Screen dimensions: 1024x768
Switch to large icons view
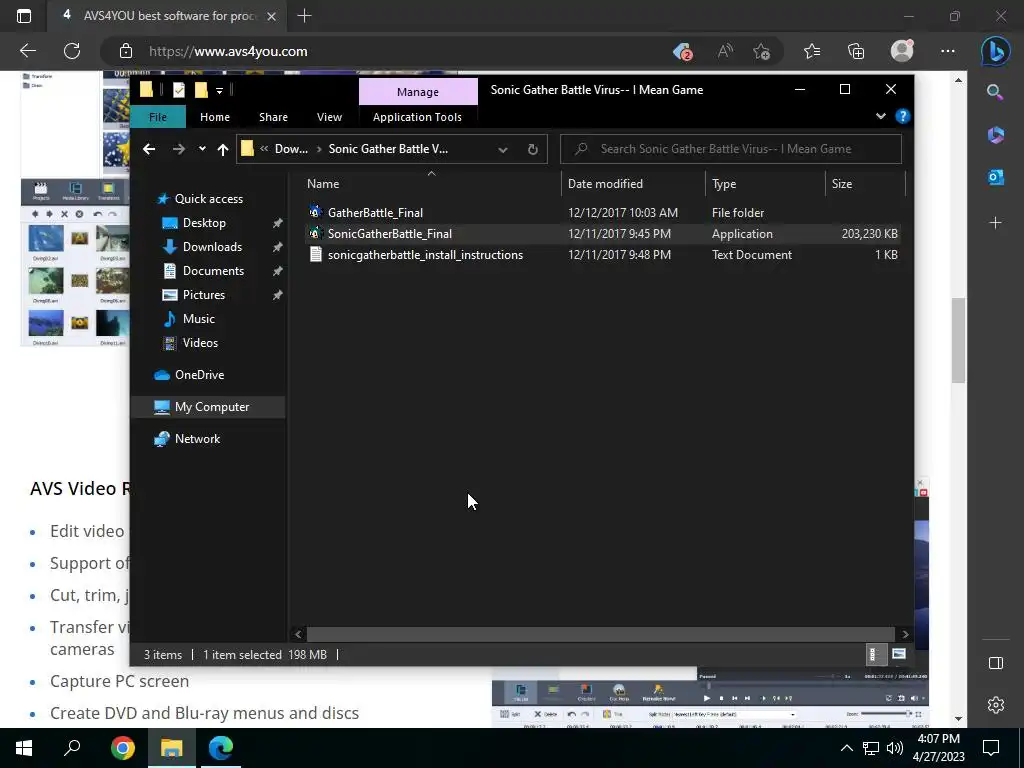[x=899, y=654]
